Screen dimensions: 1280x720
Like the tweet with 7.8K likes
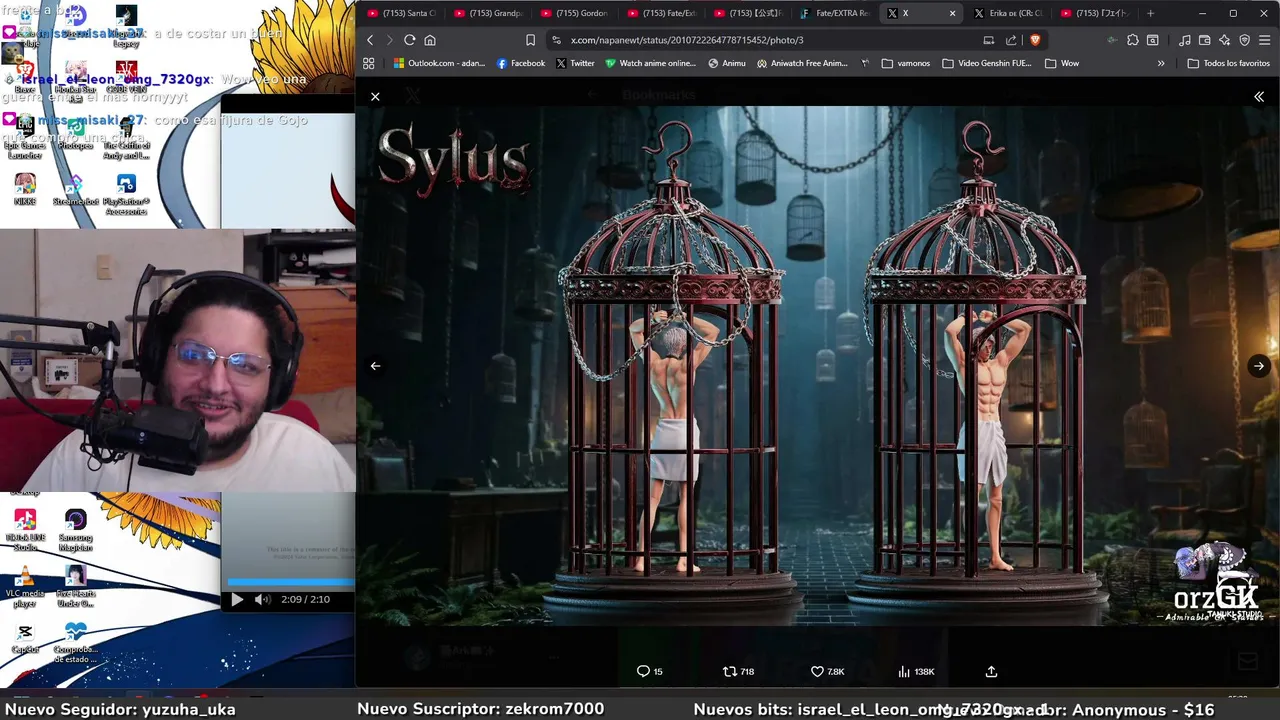point(828,672)
